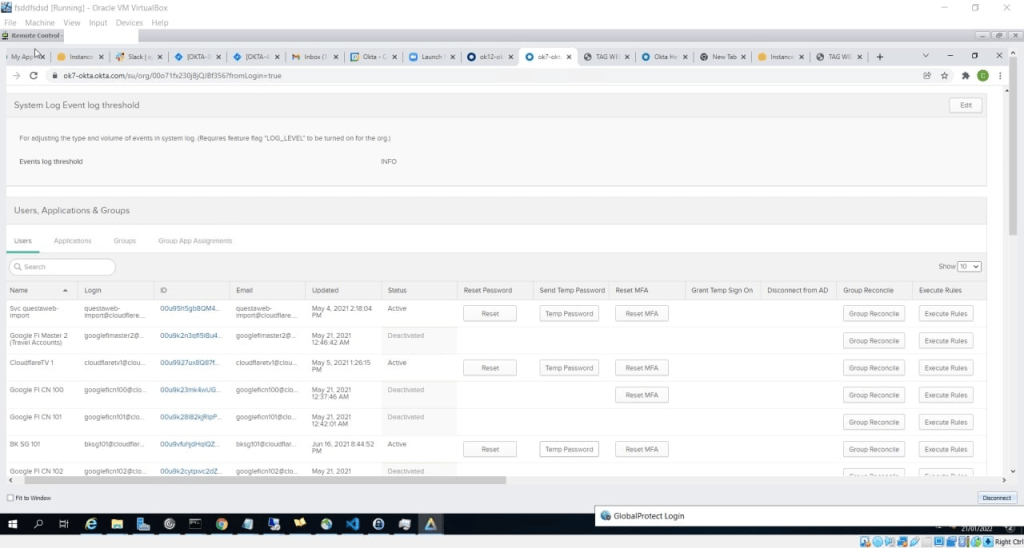Open the Chrome three-dot menu
1024x548 pixels.
[x=1000, y=75]
